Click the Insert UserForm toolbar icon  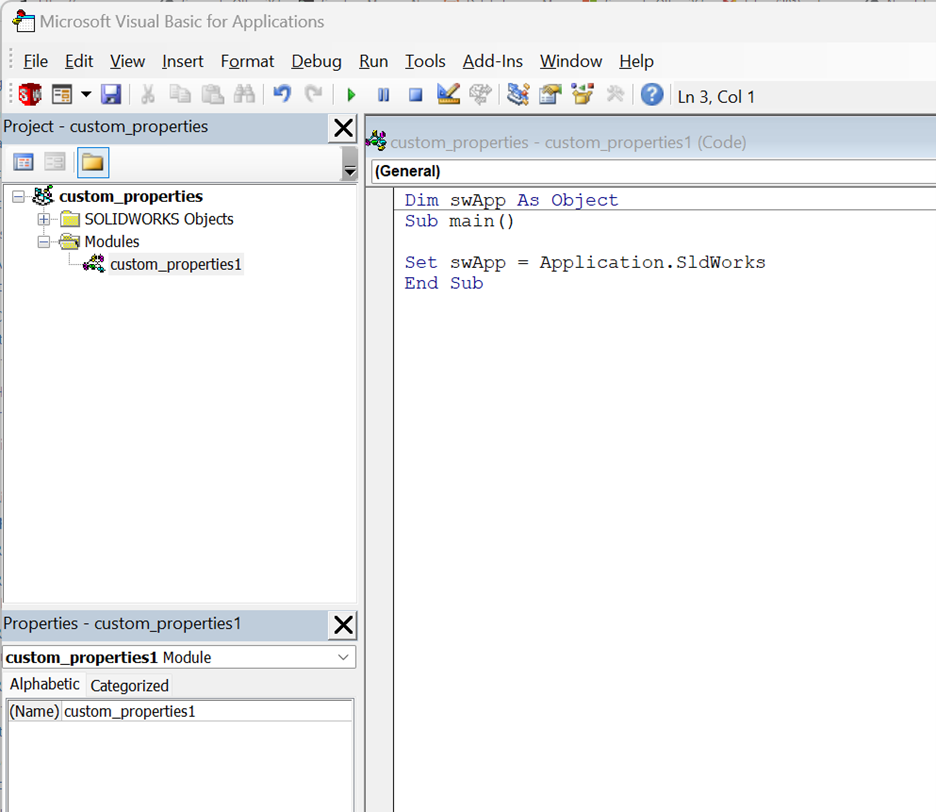[x=62, y=95]
